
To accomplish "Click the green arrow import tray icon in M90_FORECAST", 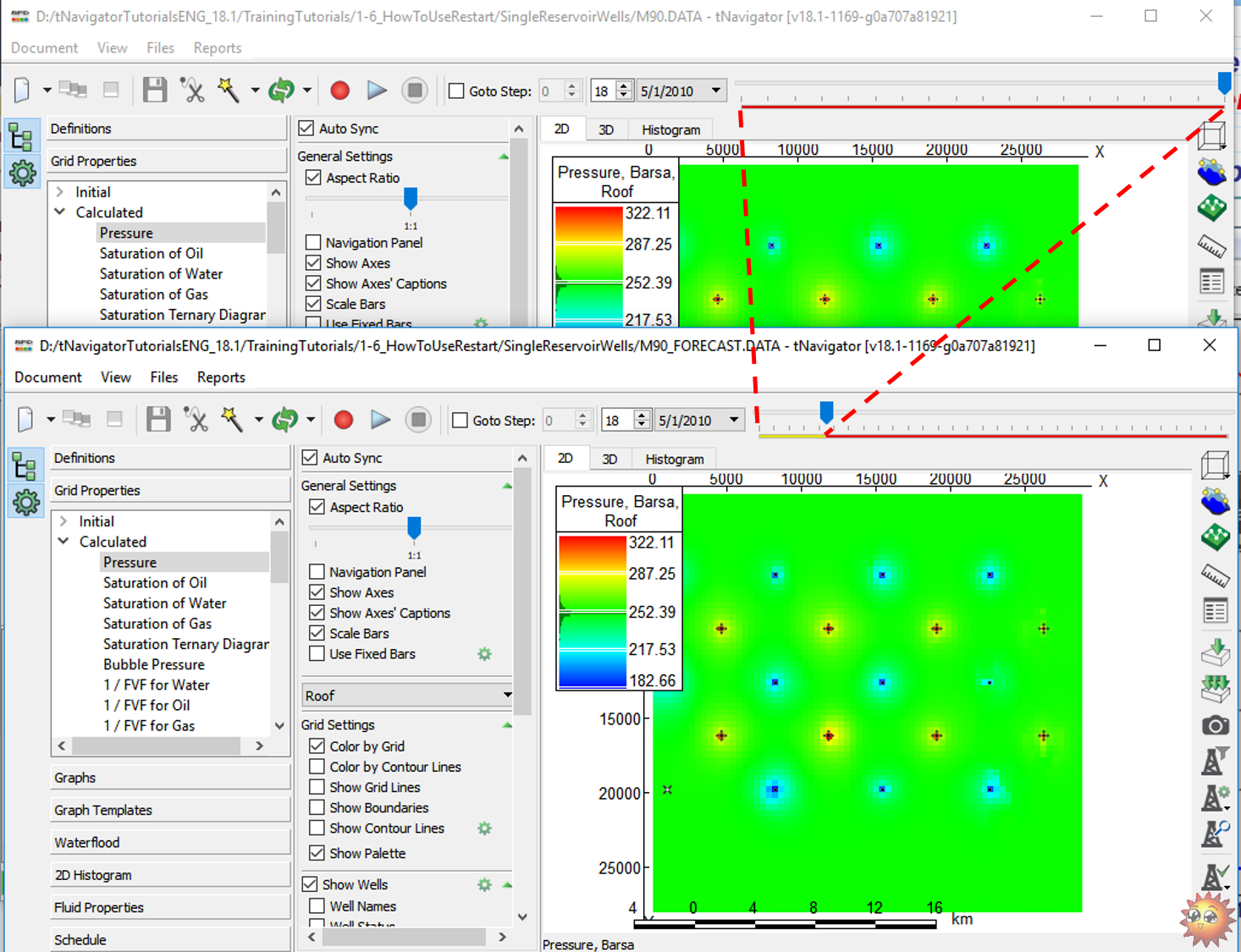I will point(1215,652).
